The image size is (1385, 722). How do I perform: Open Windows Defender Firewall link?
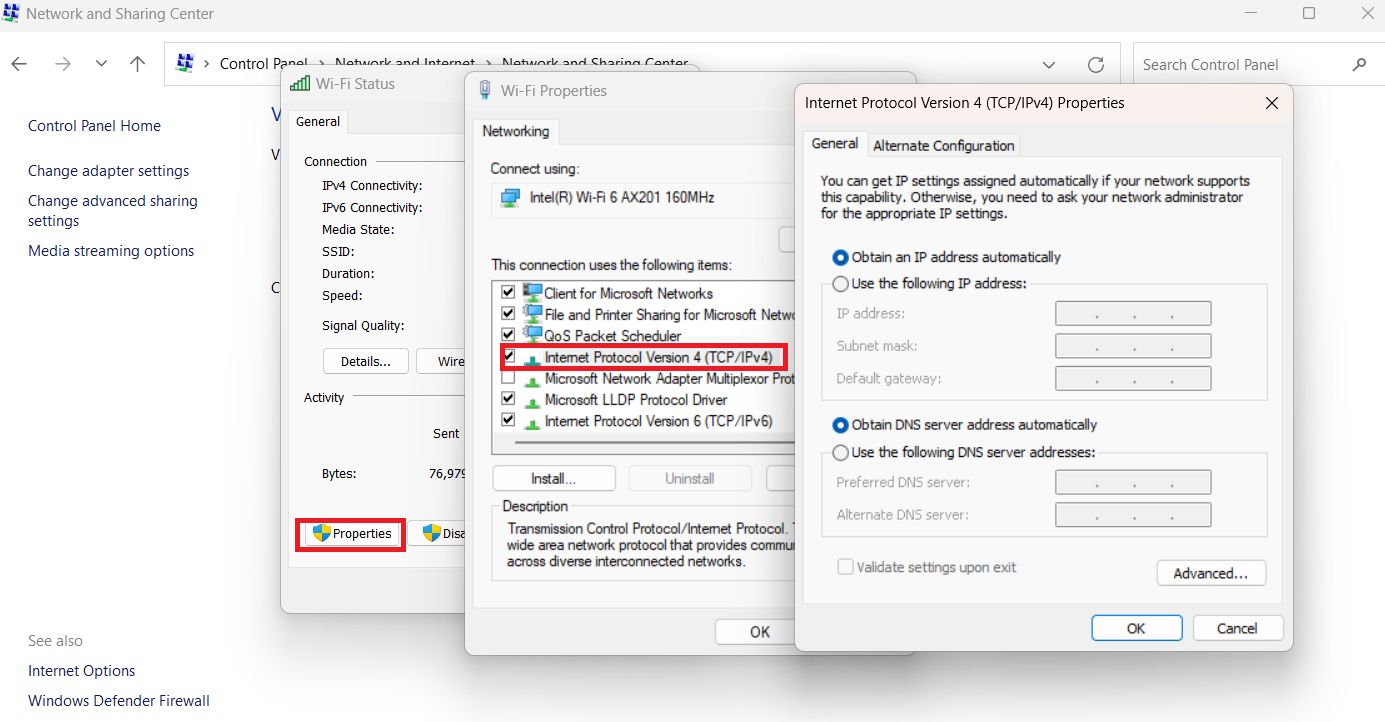point(119,701)
